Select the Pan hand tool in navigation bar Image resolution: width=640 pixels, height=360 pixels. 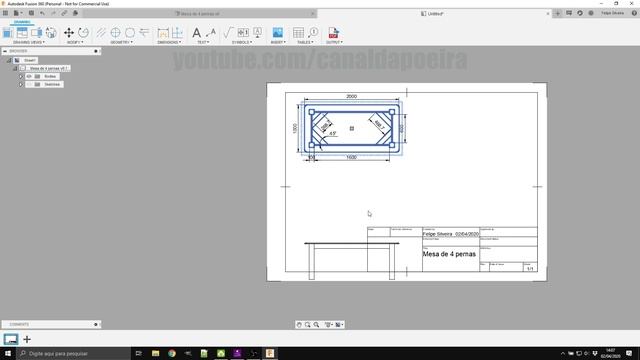pos(299,324)
